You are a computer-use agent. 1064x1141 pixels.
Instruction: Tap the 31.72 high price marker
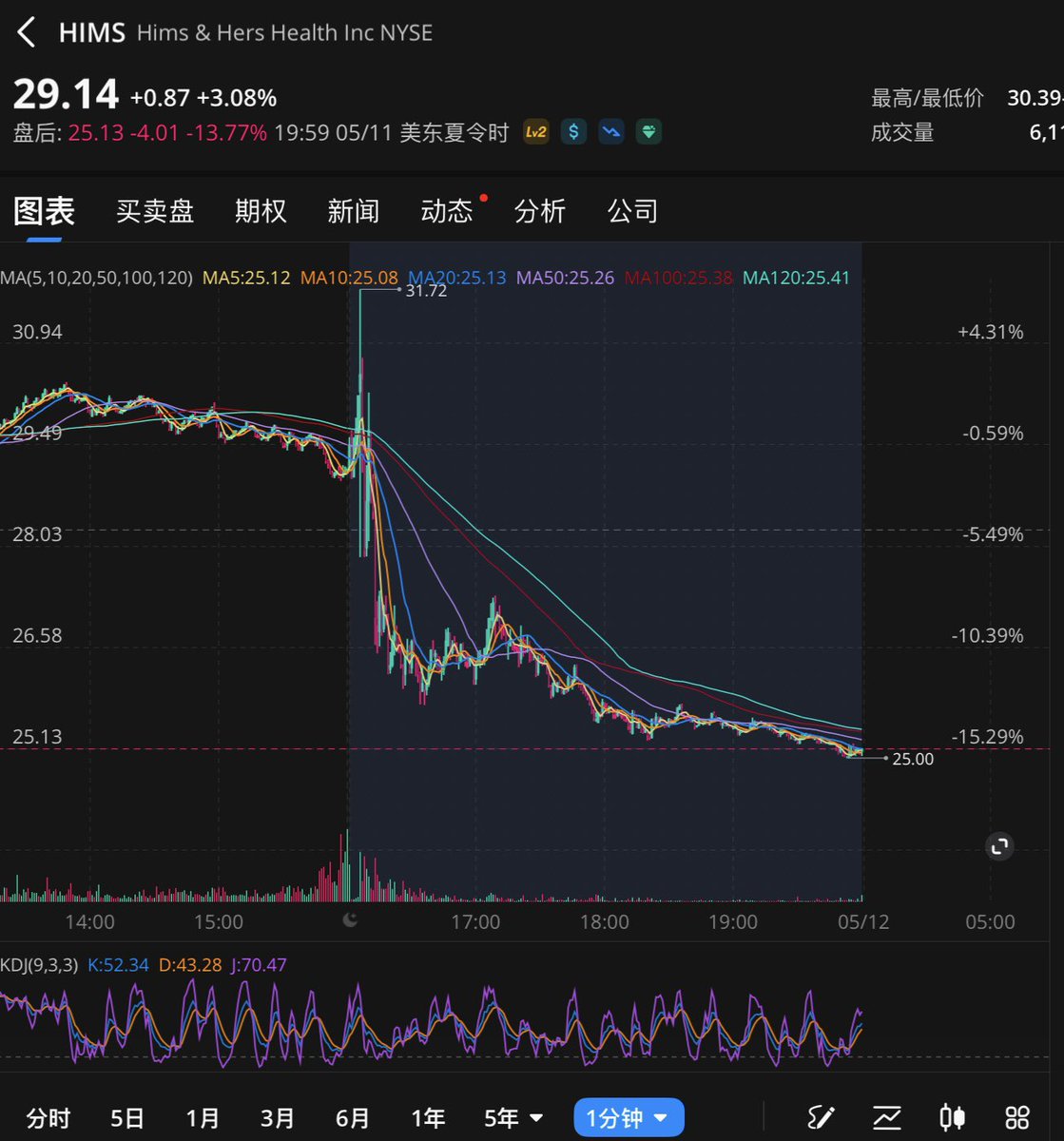[x=426, y=291]
